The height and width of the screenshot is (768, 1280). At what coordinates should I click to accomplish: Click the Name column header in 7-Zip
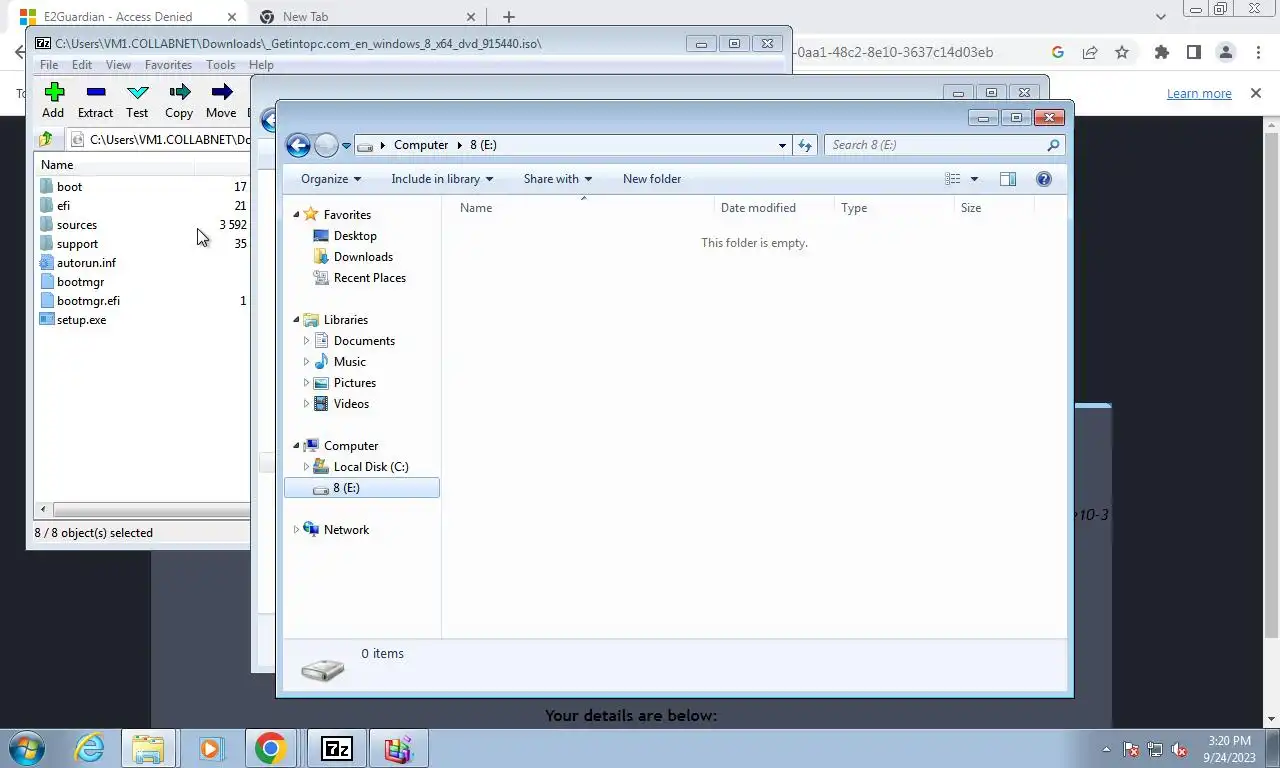57,164
